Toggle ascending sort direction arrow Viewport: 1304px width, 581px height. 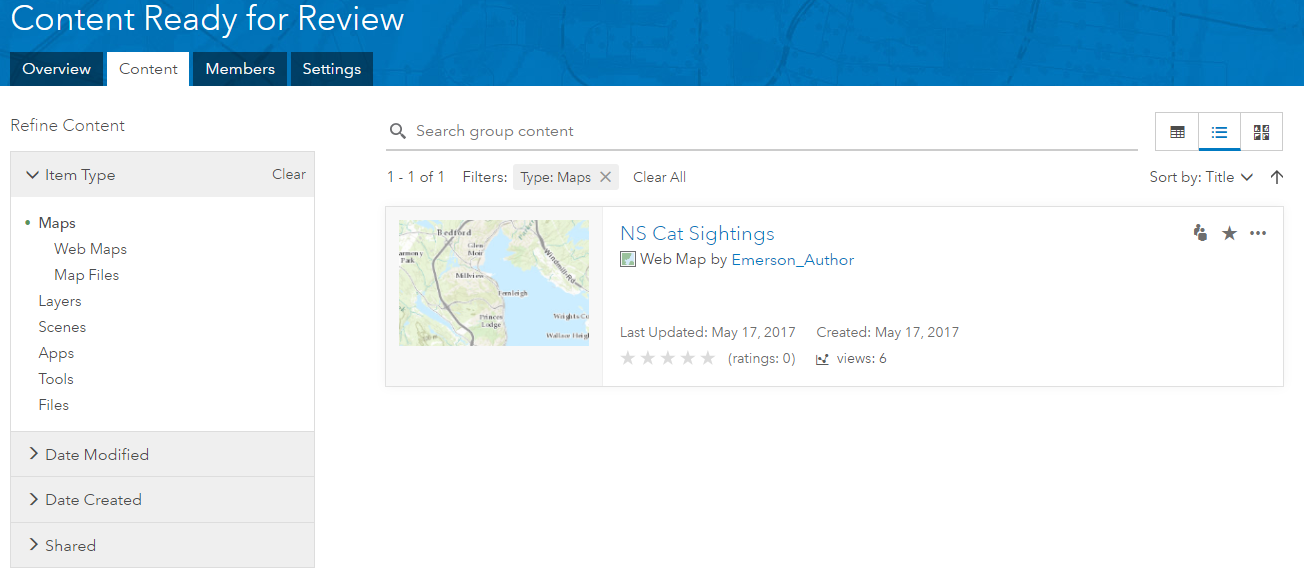pyautogui.click(x=1276, y=177)
